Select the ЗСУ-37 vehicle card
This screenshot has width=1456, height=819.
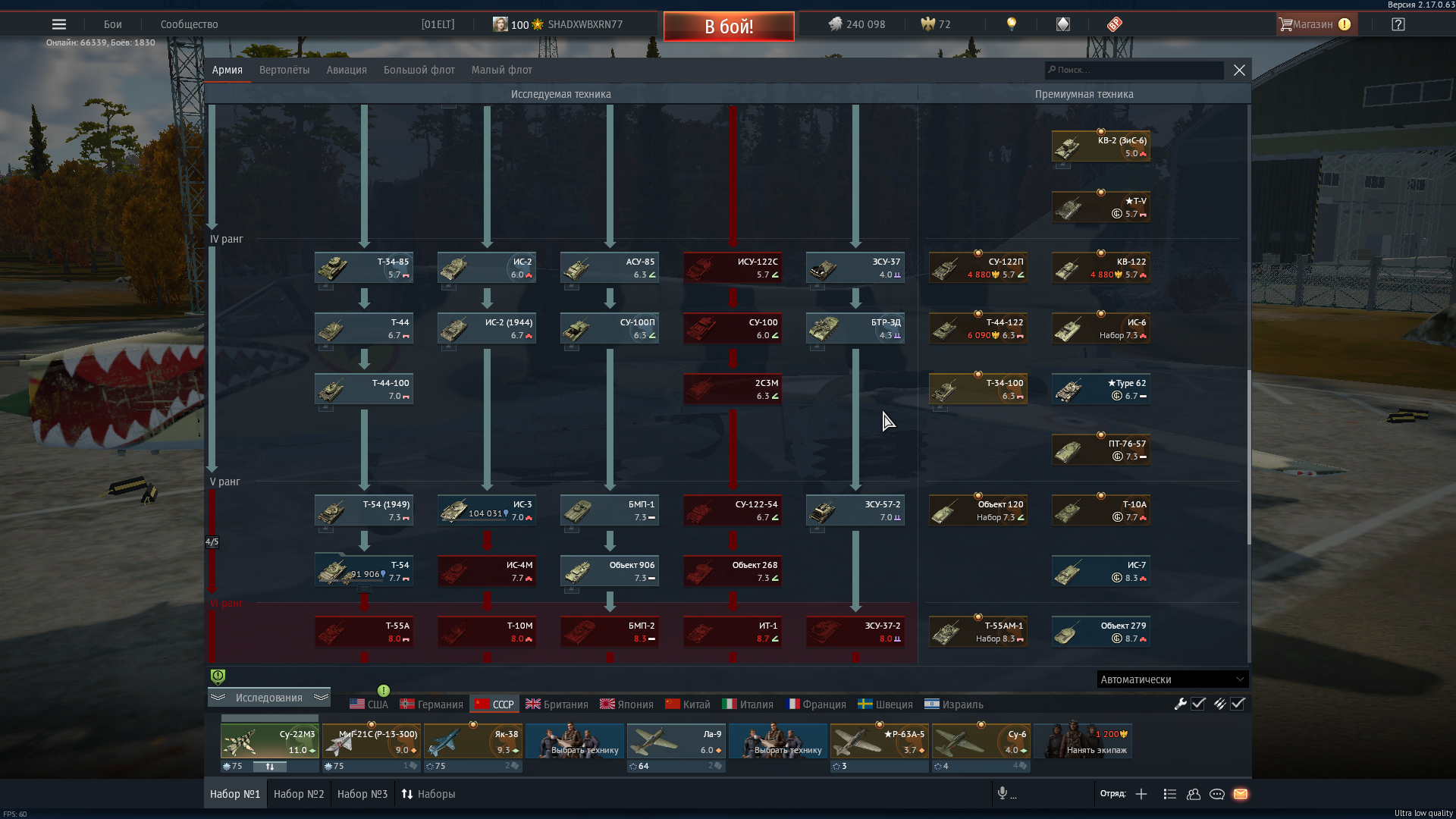(855, 268)
